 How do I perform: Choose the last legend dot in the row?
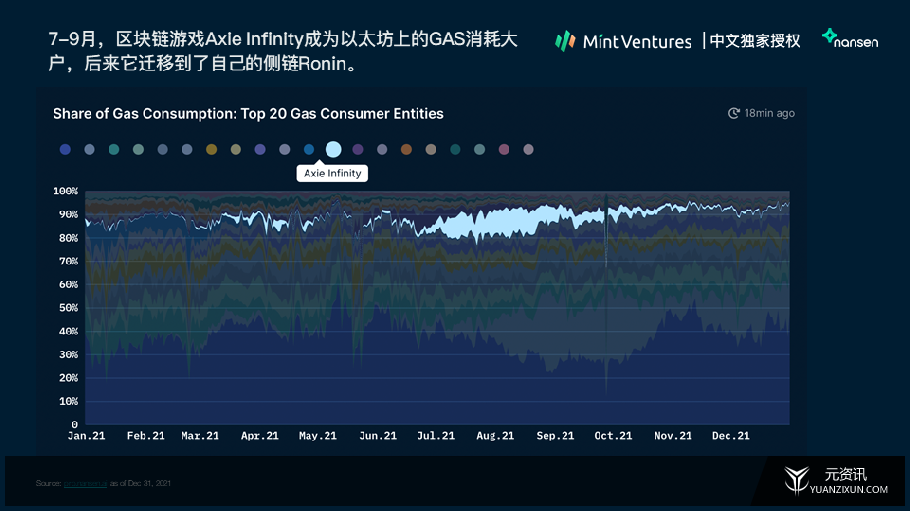528,150
